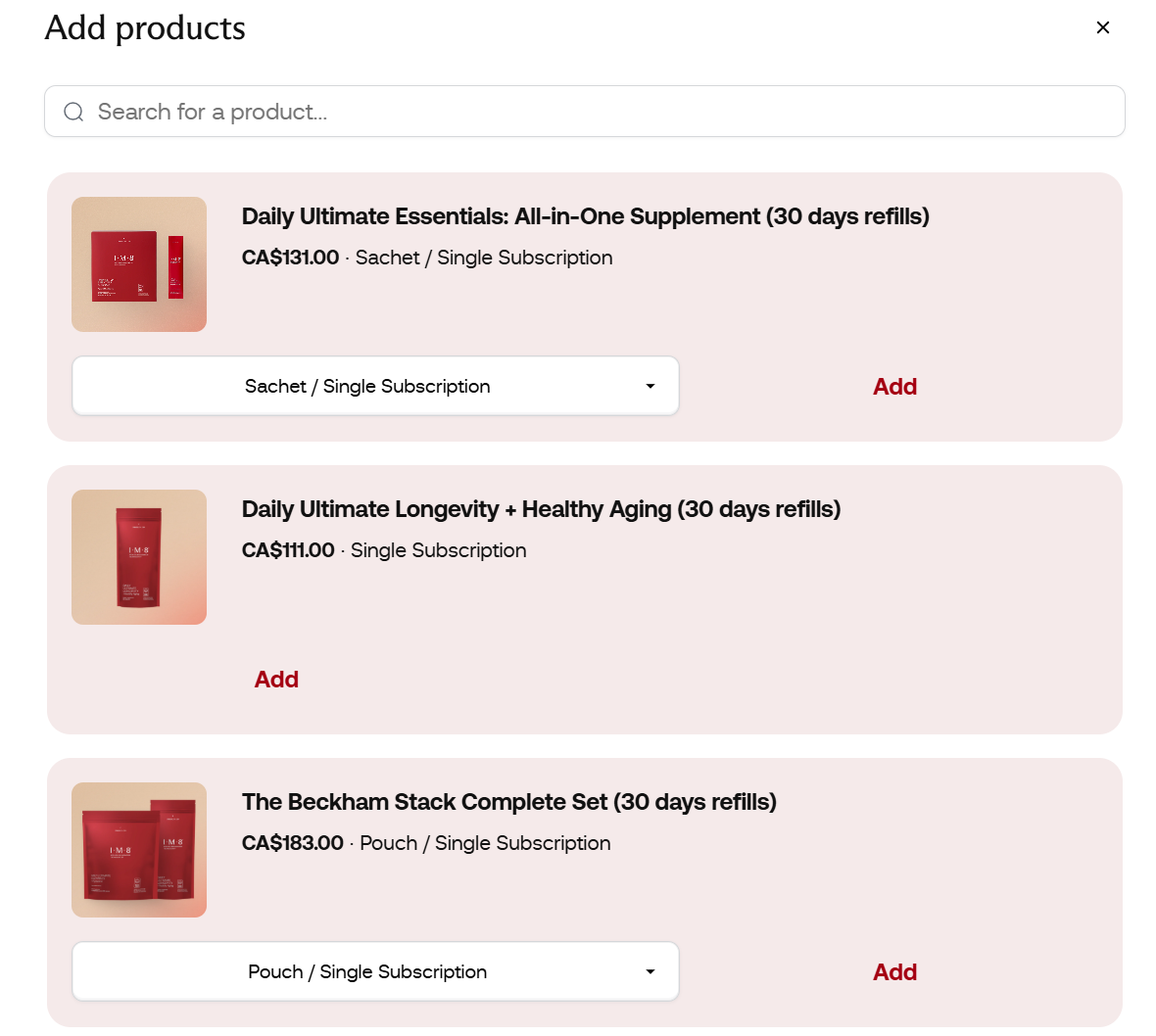
Task: Select Daily Ultimate Essentials product title
Action: [586, 216]
